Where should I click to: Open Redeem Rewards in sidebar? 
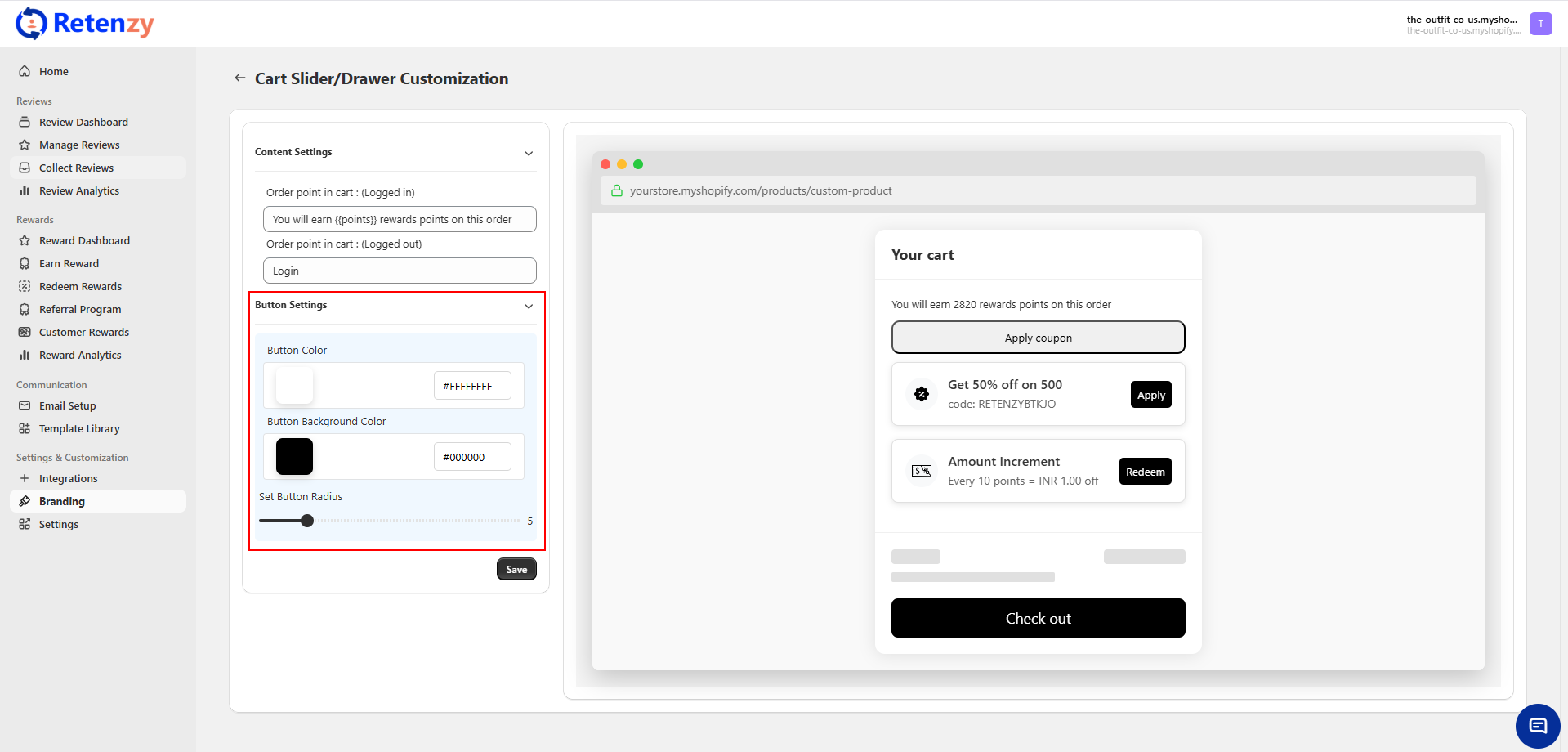click(x=80, y=287)
